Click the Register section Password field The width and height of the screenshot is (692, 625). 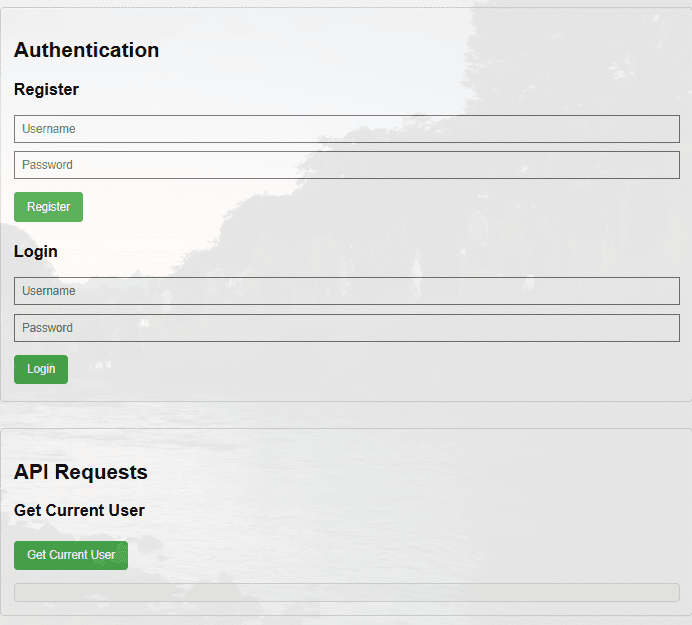tap(346, 165)
